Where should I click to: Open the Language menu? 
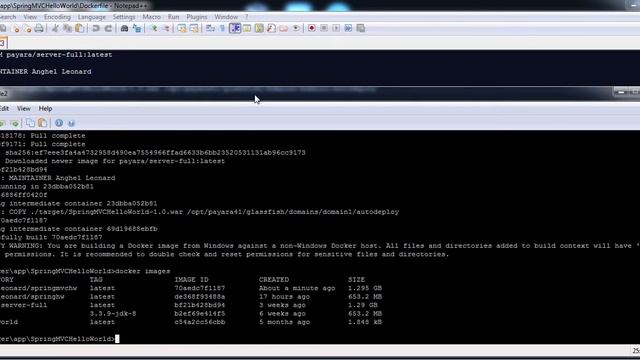91,17
